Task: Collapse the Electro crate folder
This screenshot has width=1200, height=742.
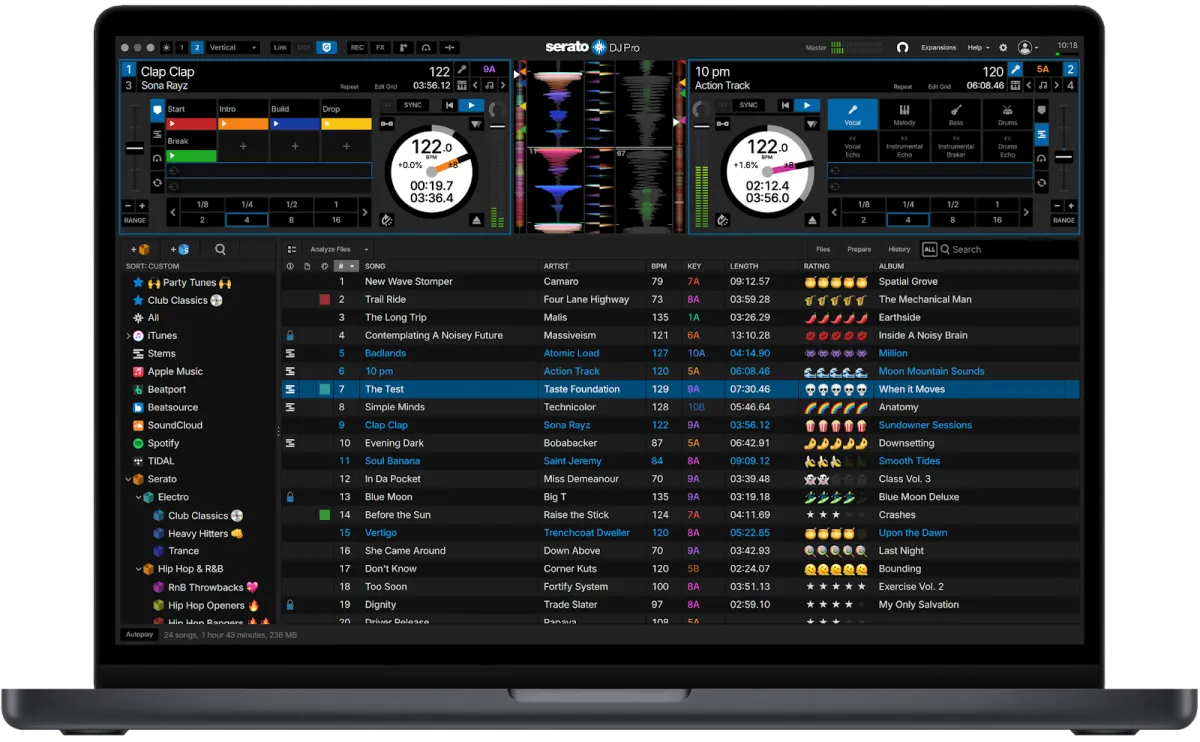Action: click(139, 497)
